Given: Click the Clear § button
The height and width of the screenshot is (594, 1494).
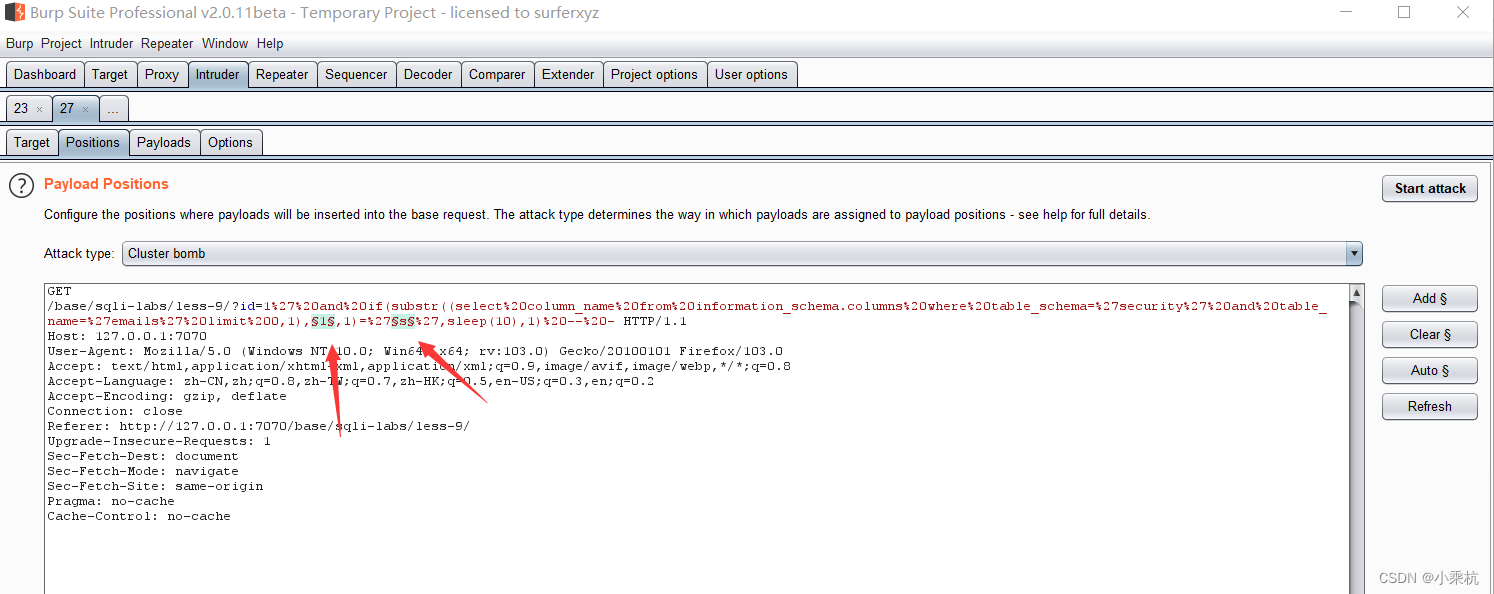Looking at the screenshot, I should [1430, 335].
